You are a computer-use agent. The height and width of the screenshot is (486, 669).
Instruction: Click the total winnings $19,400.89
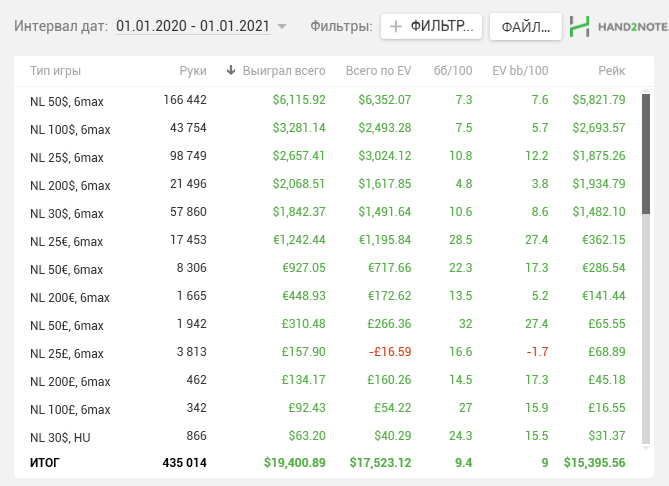pyautogui.click(x=294, y=463)
